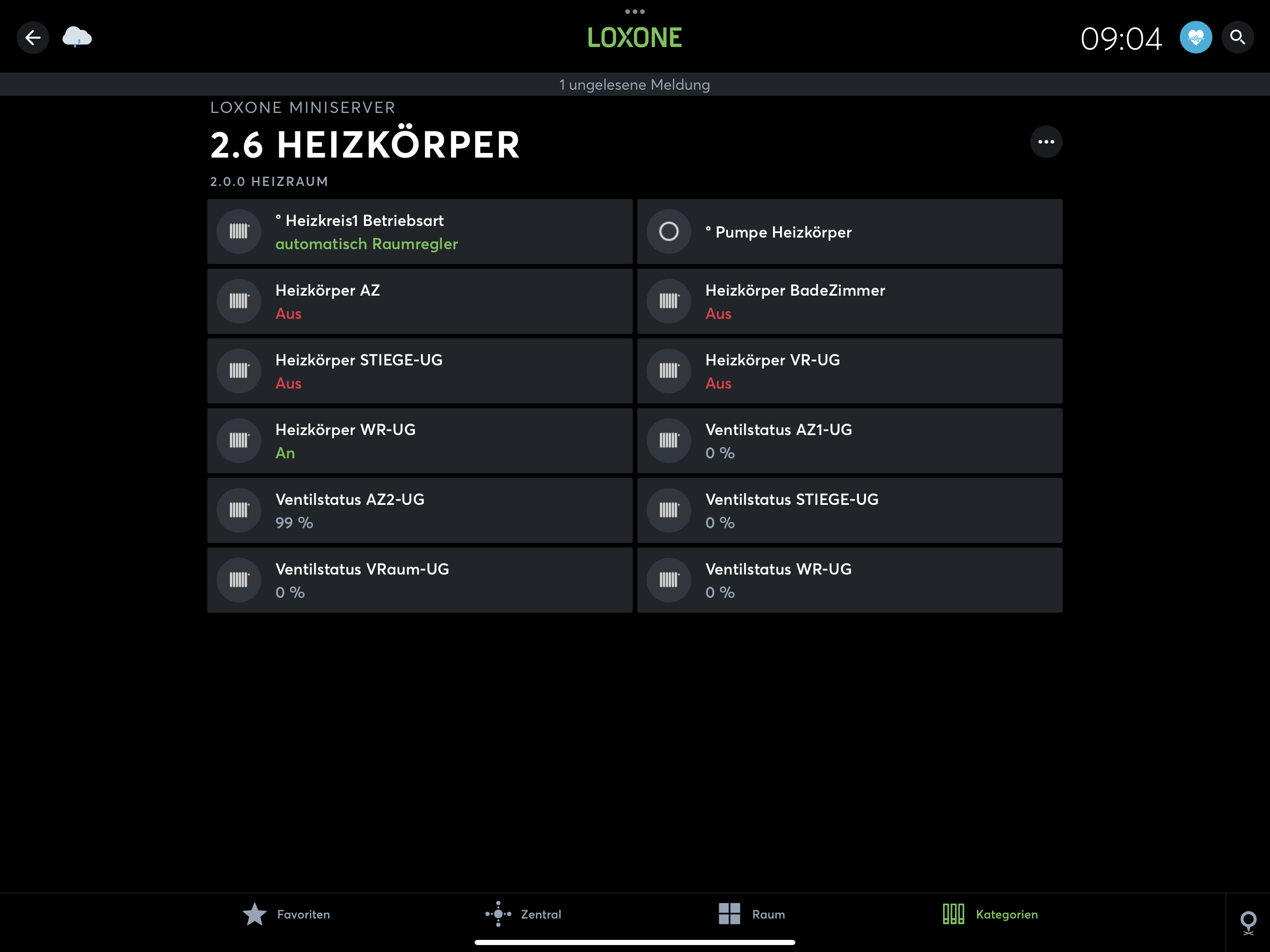Click radiator icon of Ventilstatus AZ2-UG
Viewport: 1270px width, 952px height.
tap(239, 510)
